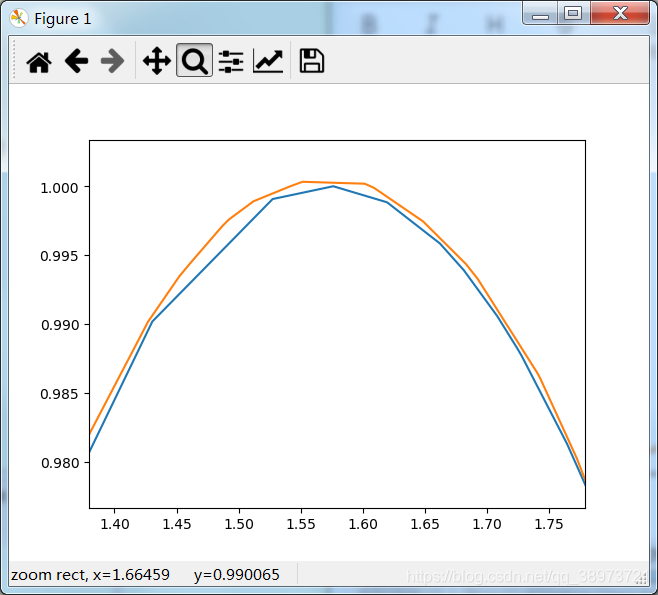Image resolution: width=658 pixels, height=595 pixels.
Task: Click the y-axis tick label 0.980
Action: point(60,463)
